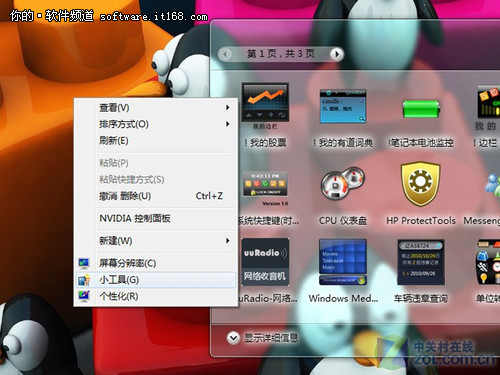
Task: Go to previous gadget page arrow
Action: tap(226, 54)
